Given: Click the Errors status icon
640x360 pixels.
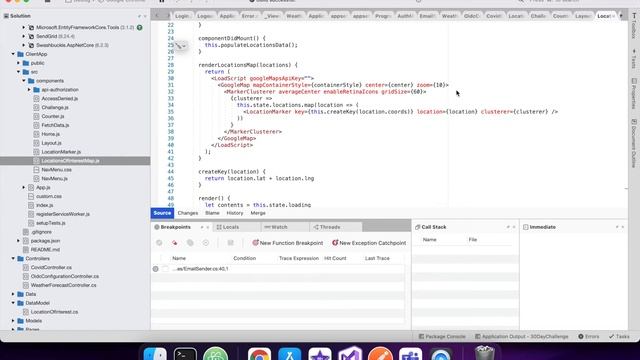Looking at the screenshot, I should tap(581, 336).
